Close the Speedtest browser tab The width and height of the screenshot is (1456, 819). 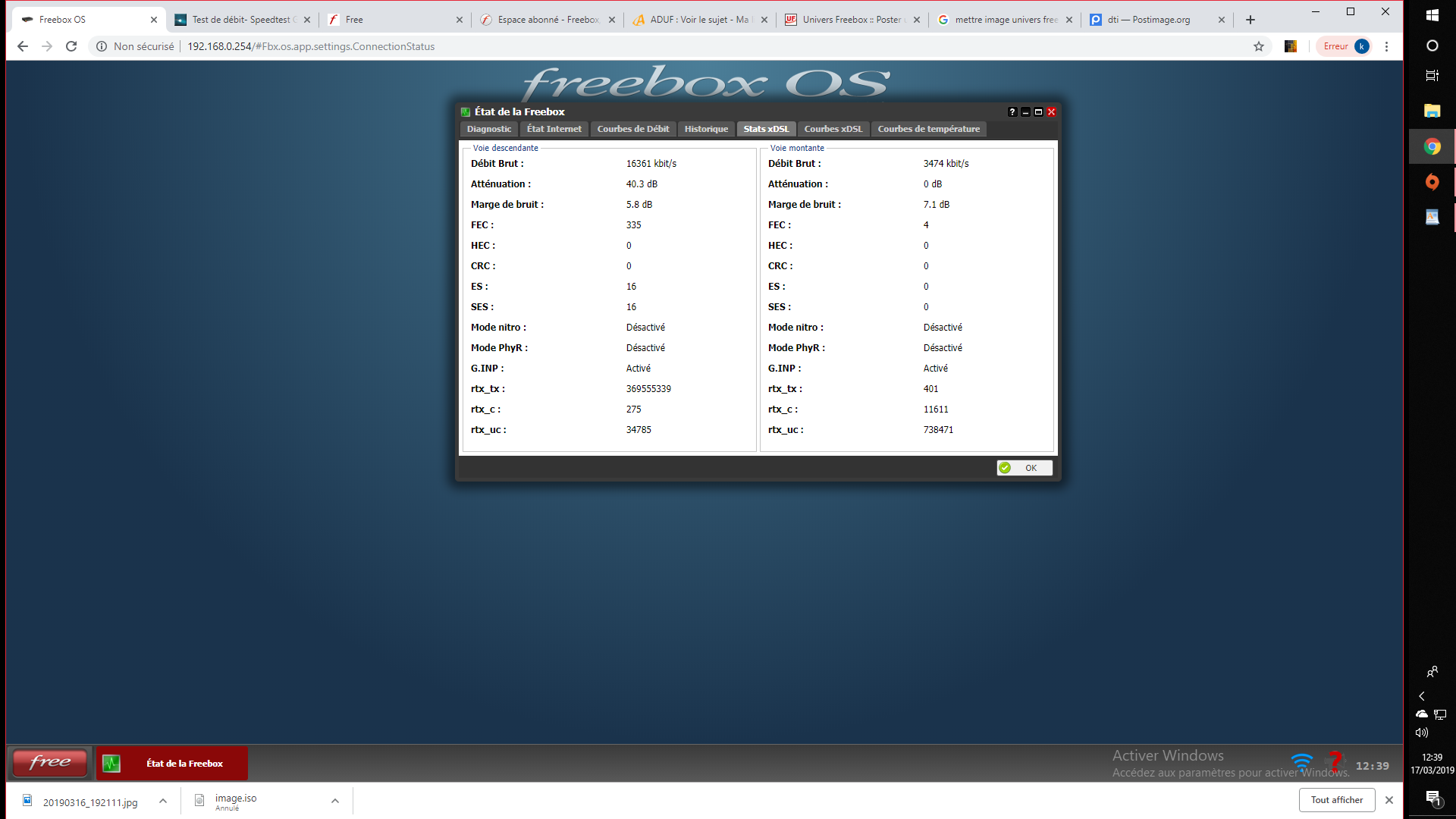pyautogui.click(x=307, y=20)
